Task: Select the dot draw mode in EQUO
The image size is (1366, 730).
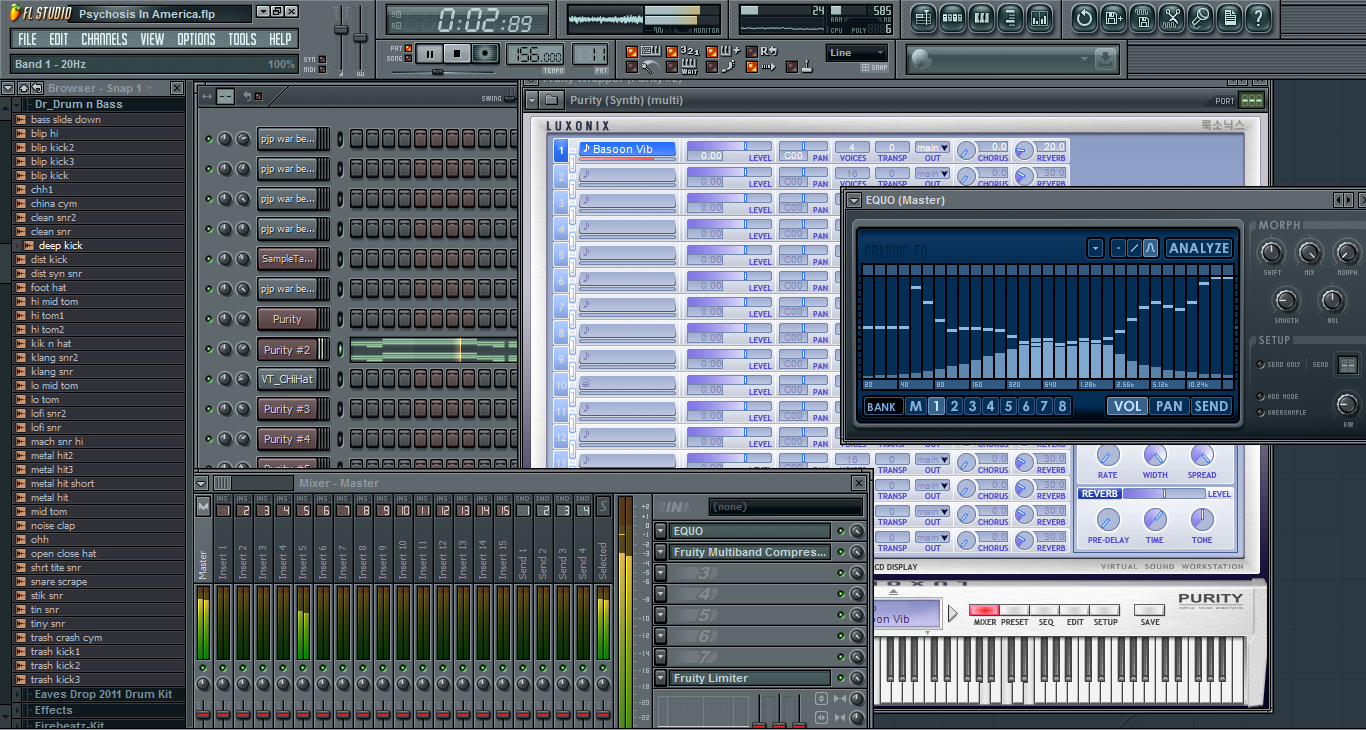Action: [x=1118, y=248]
